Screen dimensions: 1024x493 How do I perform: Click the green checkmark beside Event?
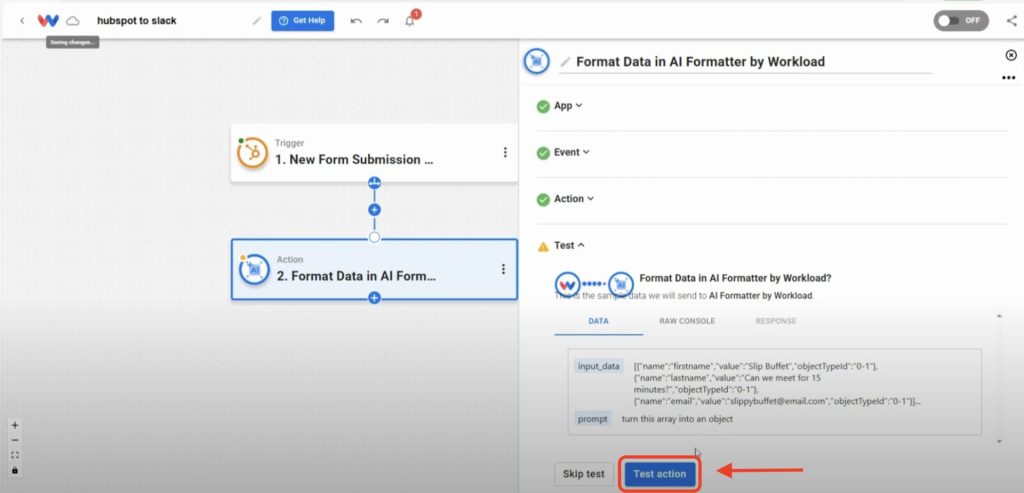(x=543, y=153)
